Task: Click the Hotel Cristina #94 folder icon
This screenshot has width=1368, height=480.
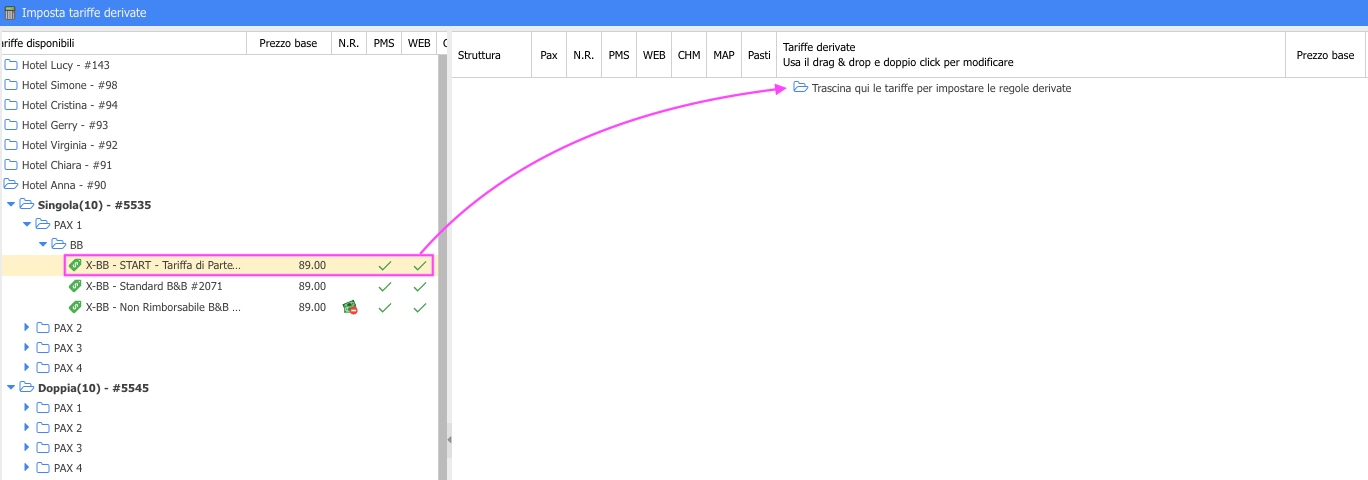Action: tap(11, 105)
